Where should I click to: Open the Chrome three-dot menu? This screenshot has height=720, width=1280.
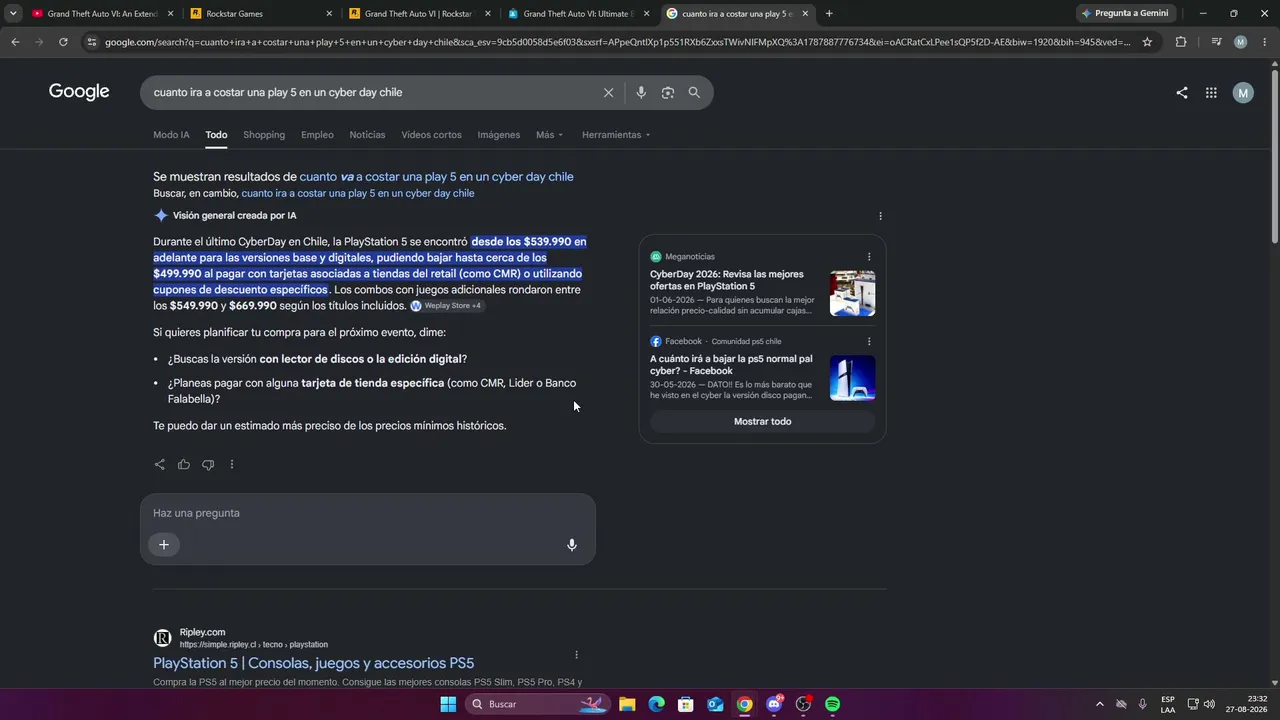coord(1265,42)
